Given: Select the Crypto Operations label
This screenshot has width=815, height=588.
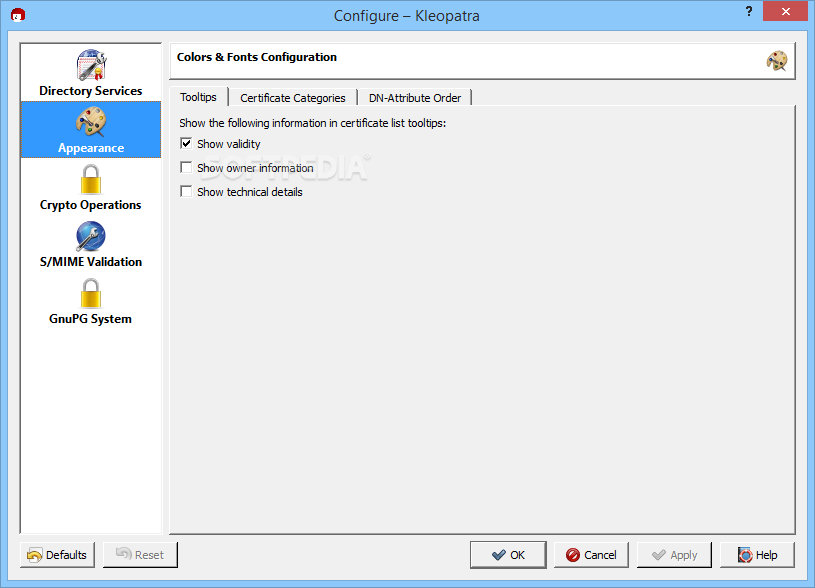Looking at the screenshot, I should pos(91,205).
